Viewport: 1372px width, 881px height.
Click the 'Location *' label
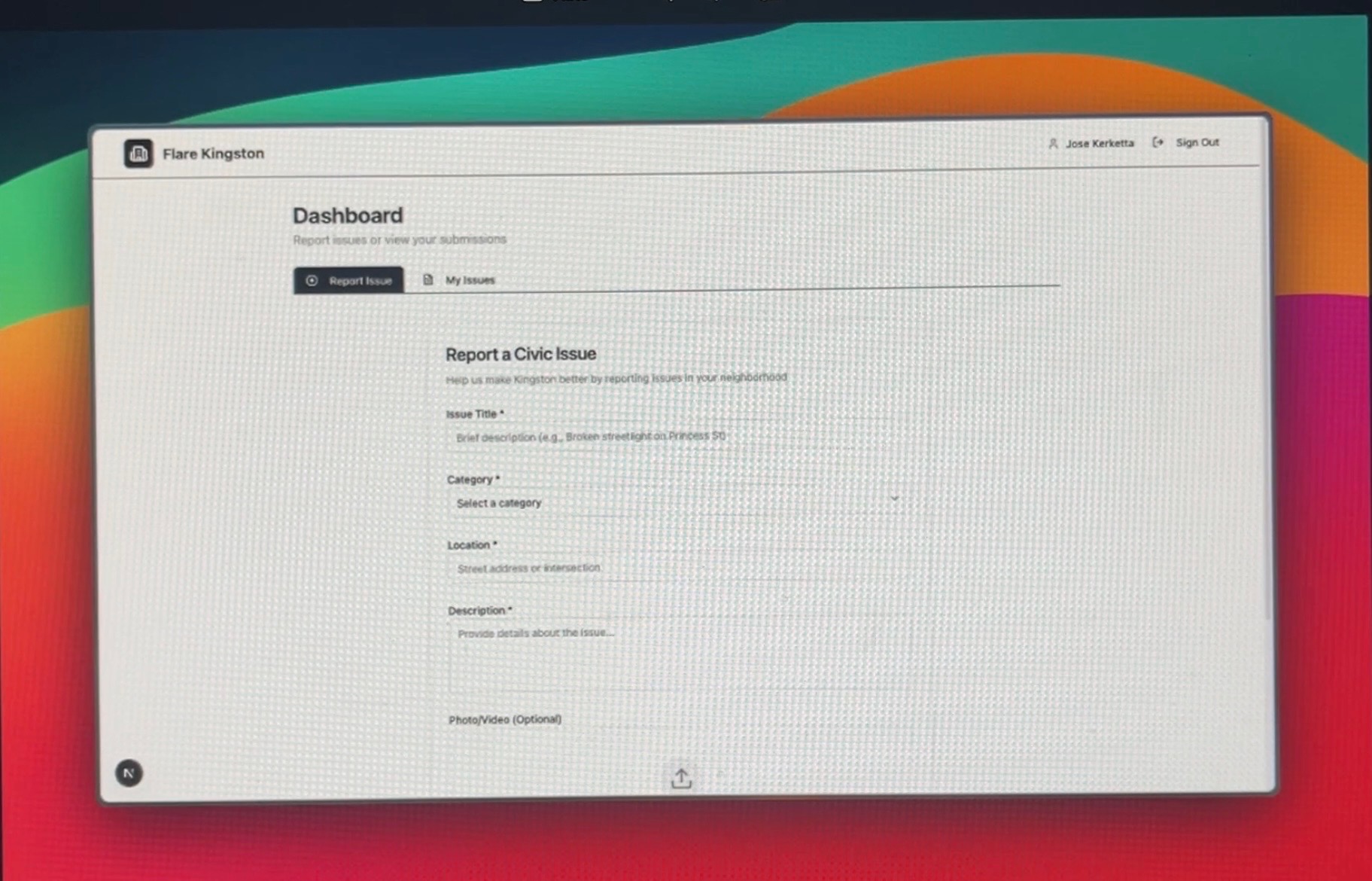[472, 545]
